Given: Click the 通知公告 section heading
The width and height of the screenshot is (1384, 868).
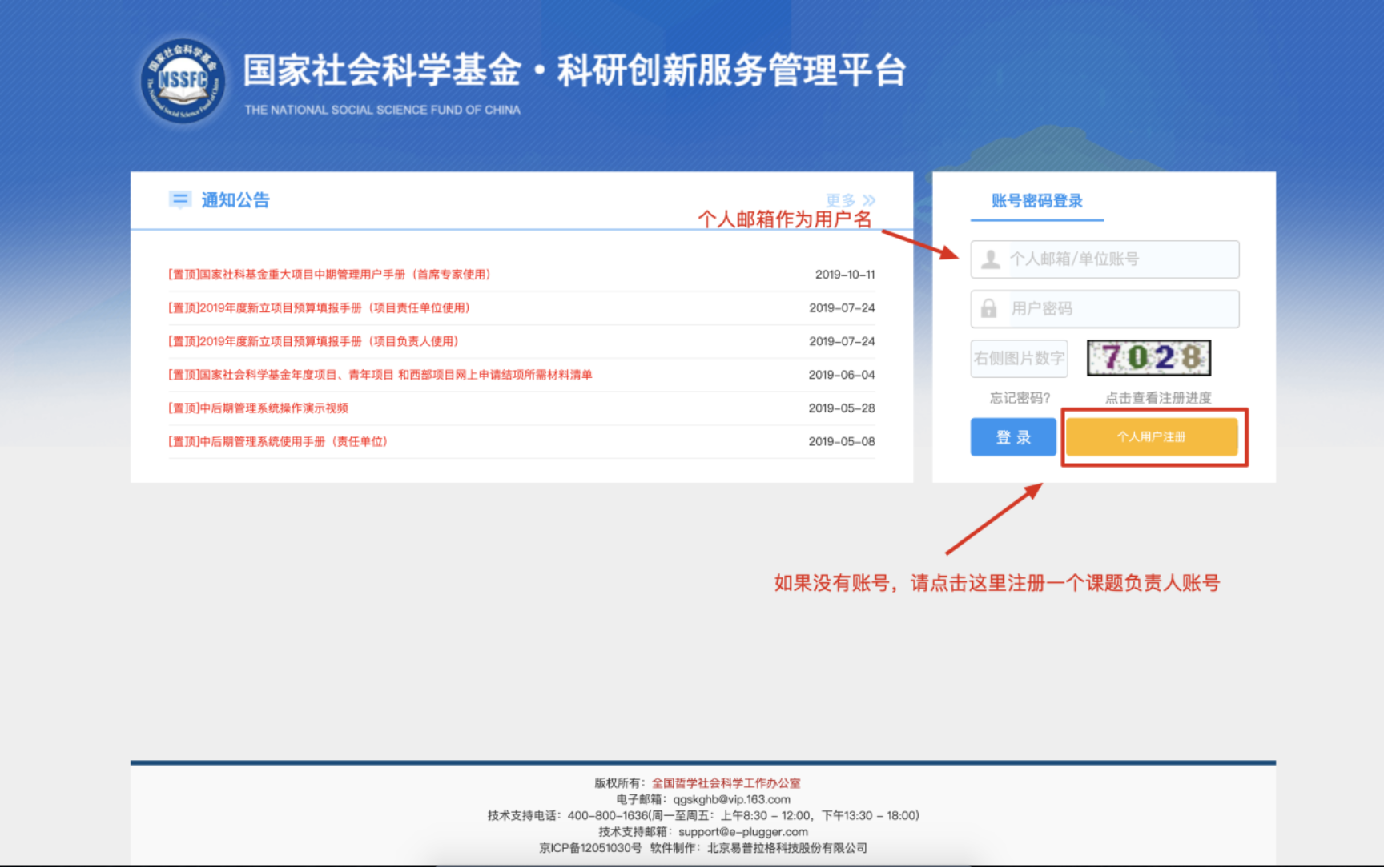Looking at the screenshot, I should [x=235, y=200].
